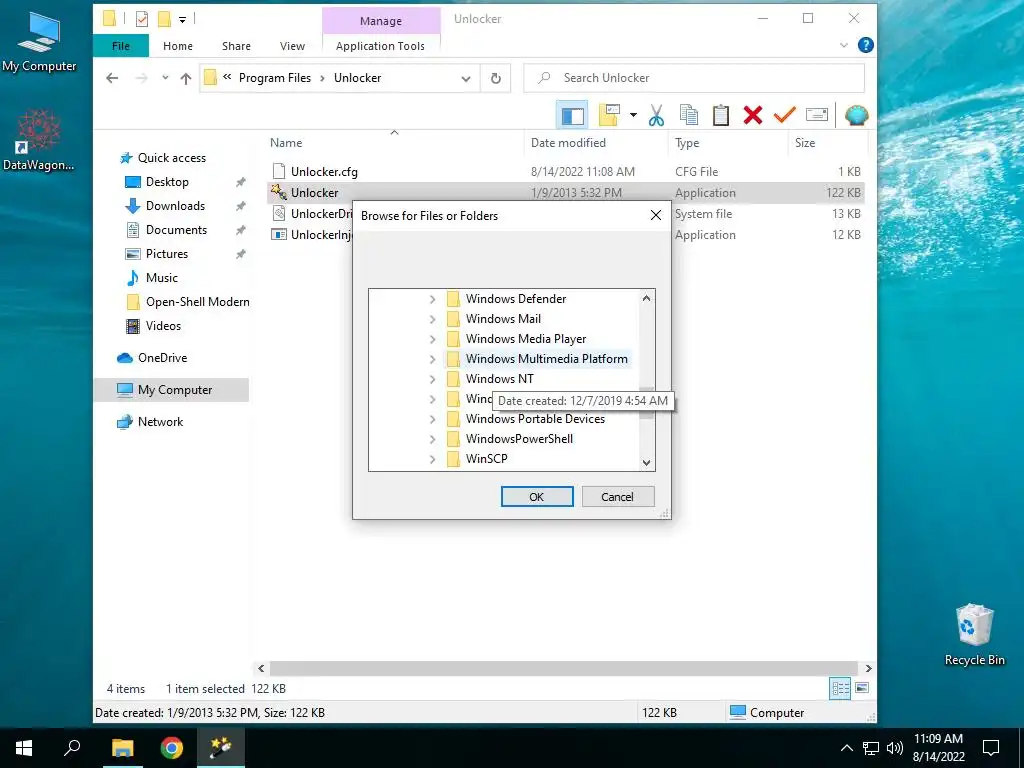The image size is (1024, 768).
Task: Select Downloads in Quick access
Action: click(x=175, y=206)
